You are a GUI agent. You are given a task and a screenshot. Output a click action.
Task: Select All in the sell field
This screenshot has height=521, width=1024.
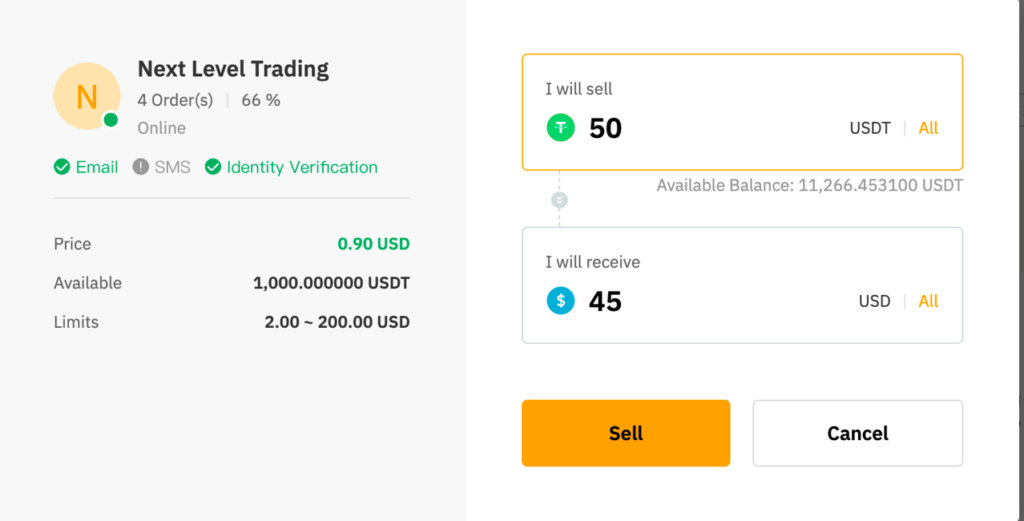coord(928,128)
